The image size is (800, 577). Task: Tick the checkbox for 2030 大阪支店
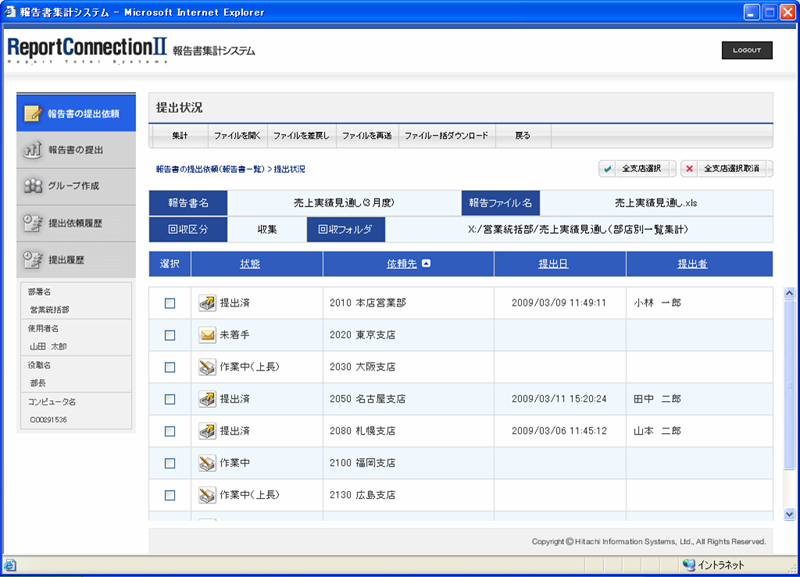click(x=170, y=367)
